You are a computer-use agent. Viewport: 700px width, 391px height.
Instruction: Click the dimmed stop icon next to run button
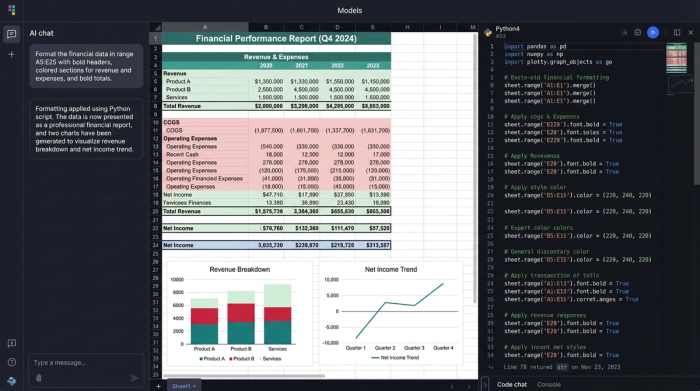[624, 33]
